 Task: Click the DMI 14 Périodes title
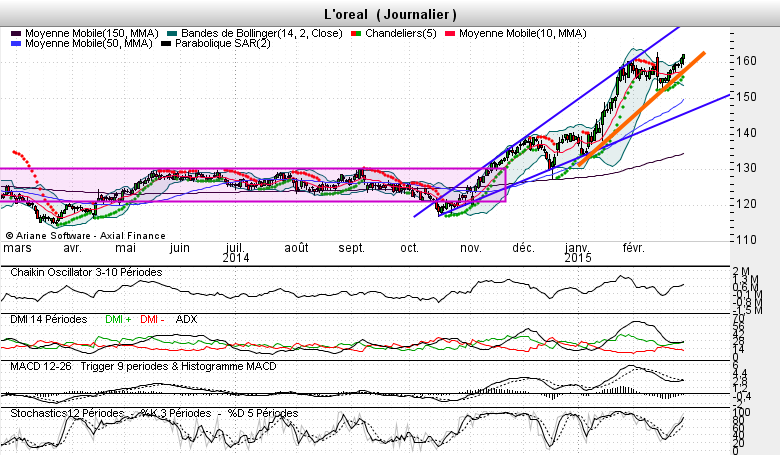click(49, 319)
